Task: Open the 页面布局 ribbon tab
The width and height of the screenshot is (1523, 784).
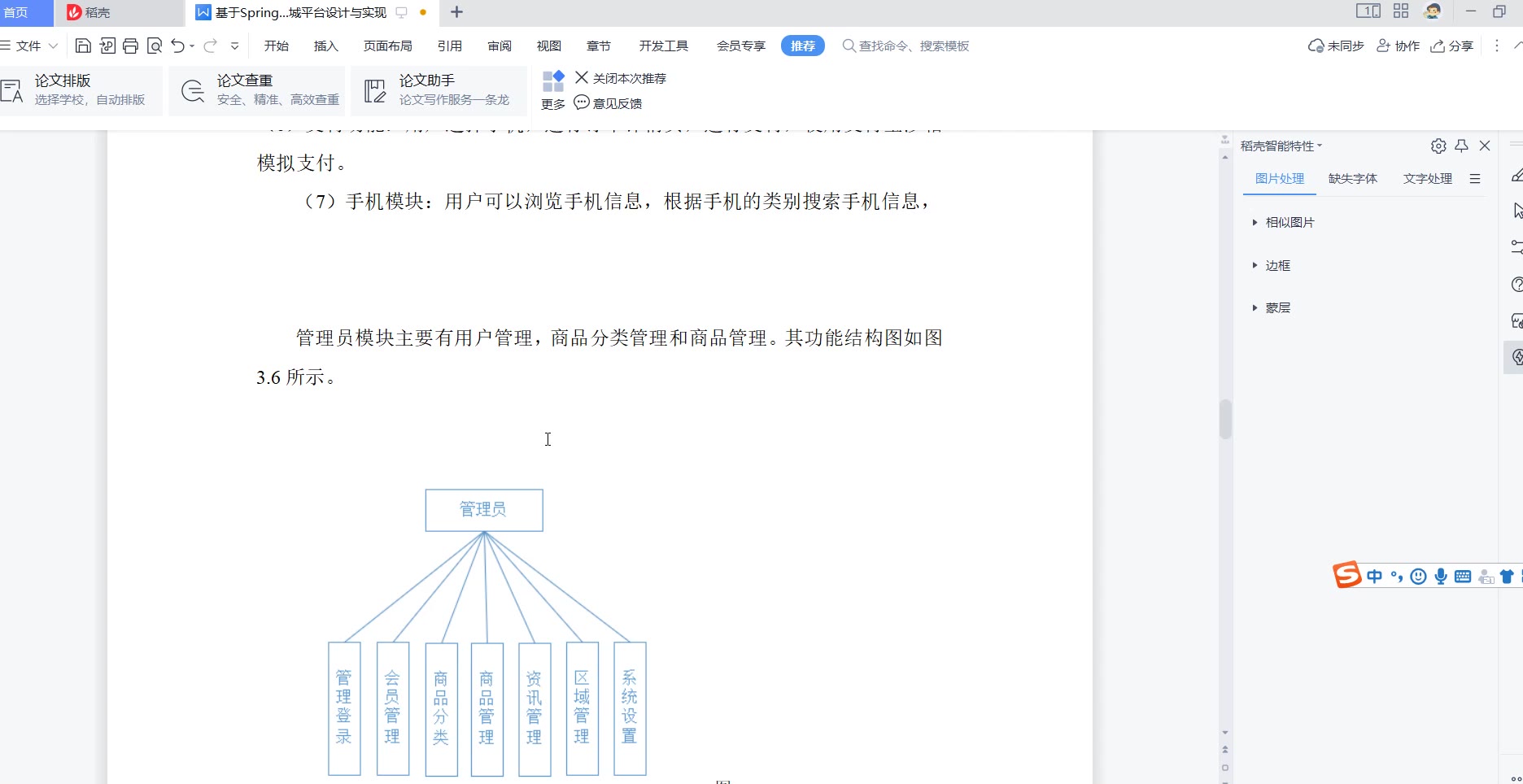Action: tap(388, 46)
